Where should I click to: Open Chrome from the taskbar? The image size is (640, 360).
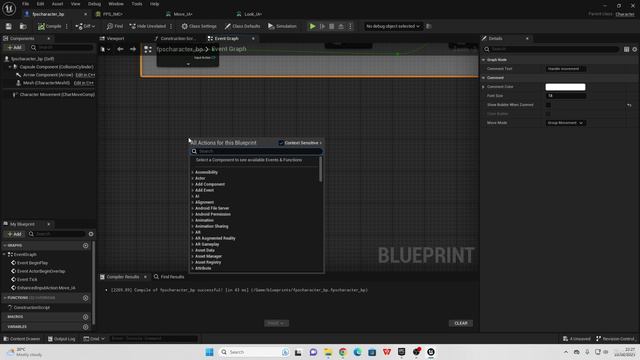coord(342,352)
